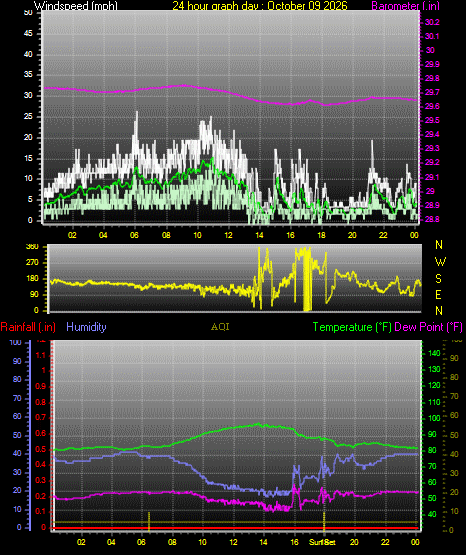Click the 29.5 barometer scale value
This screenshot has height=555, width=466.
432,120
